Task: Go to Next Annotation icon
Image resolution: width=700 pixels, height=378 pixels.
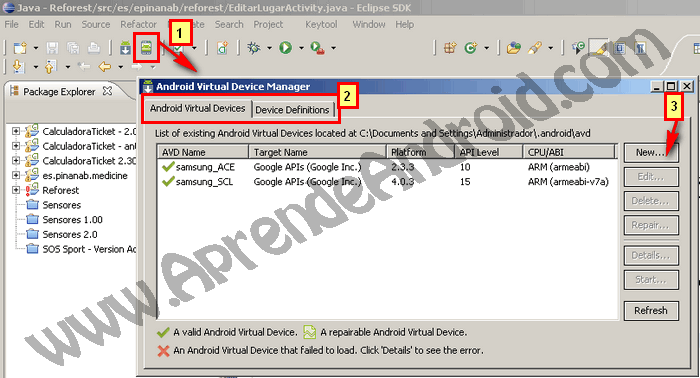Action: pos(18,67)
